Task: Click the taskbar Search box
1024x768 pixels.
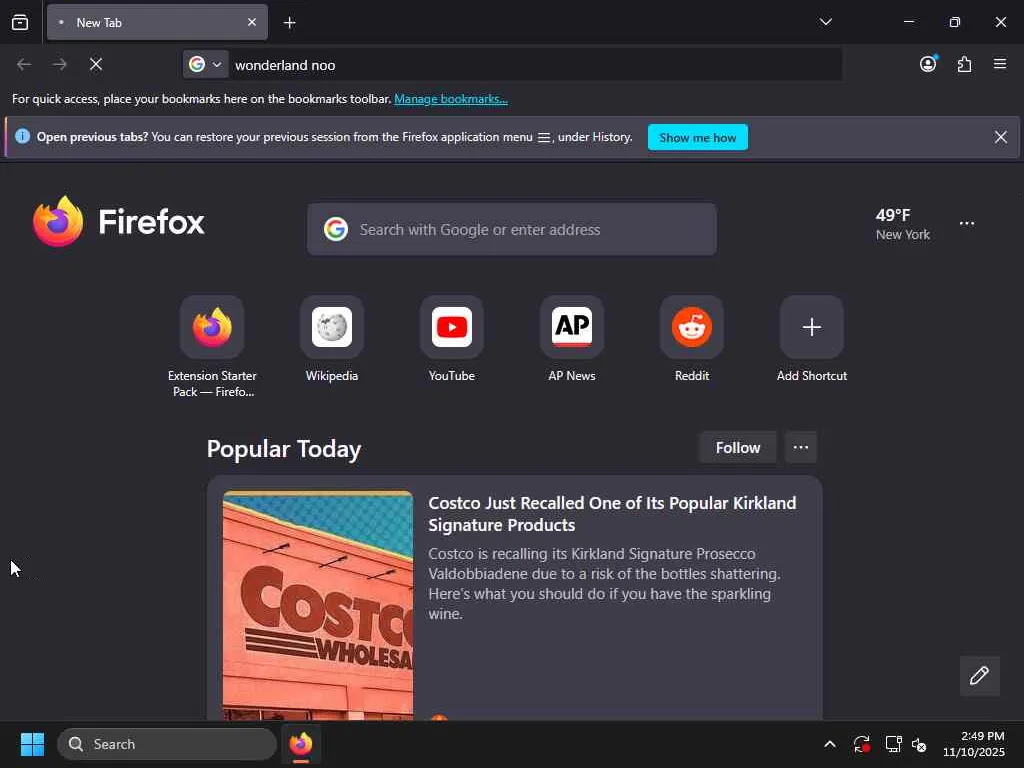Action: 167,744
